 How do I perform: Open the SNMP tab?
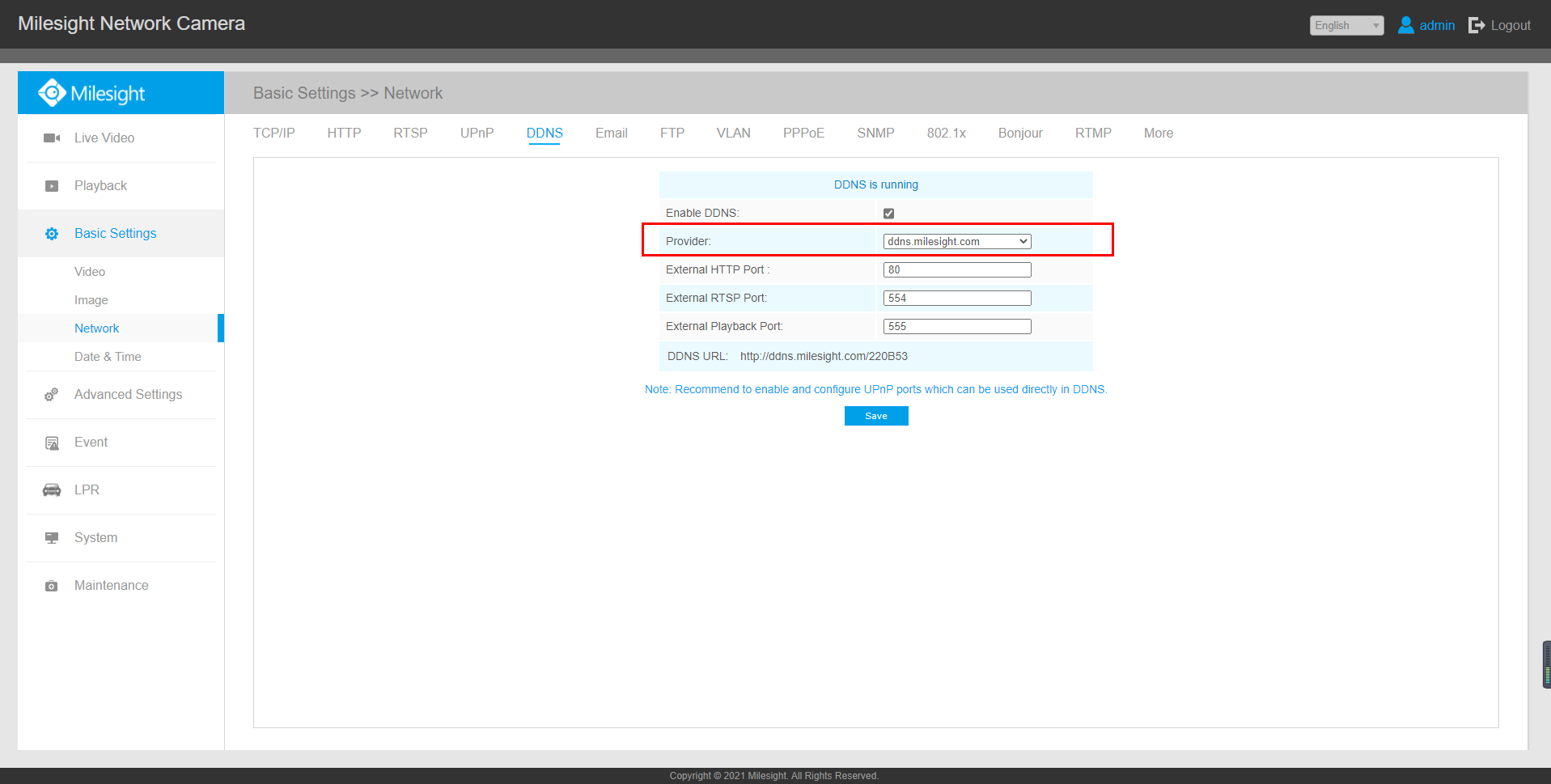click(876, 133)
